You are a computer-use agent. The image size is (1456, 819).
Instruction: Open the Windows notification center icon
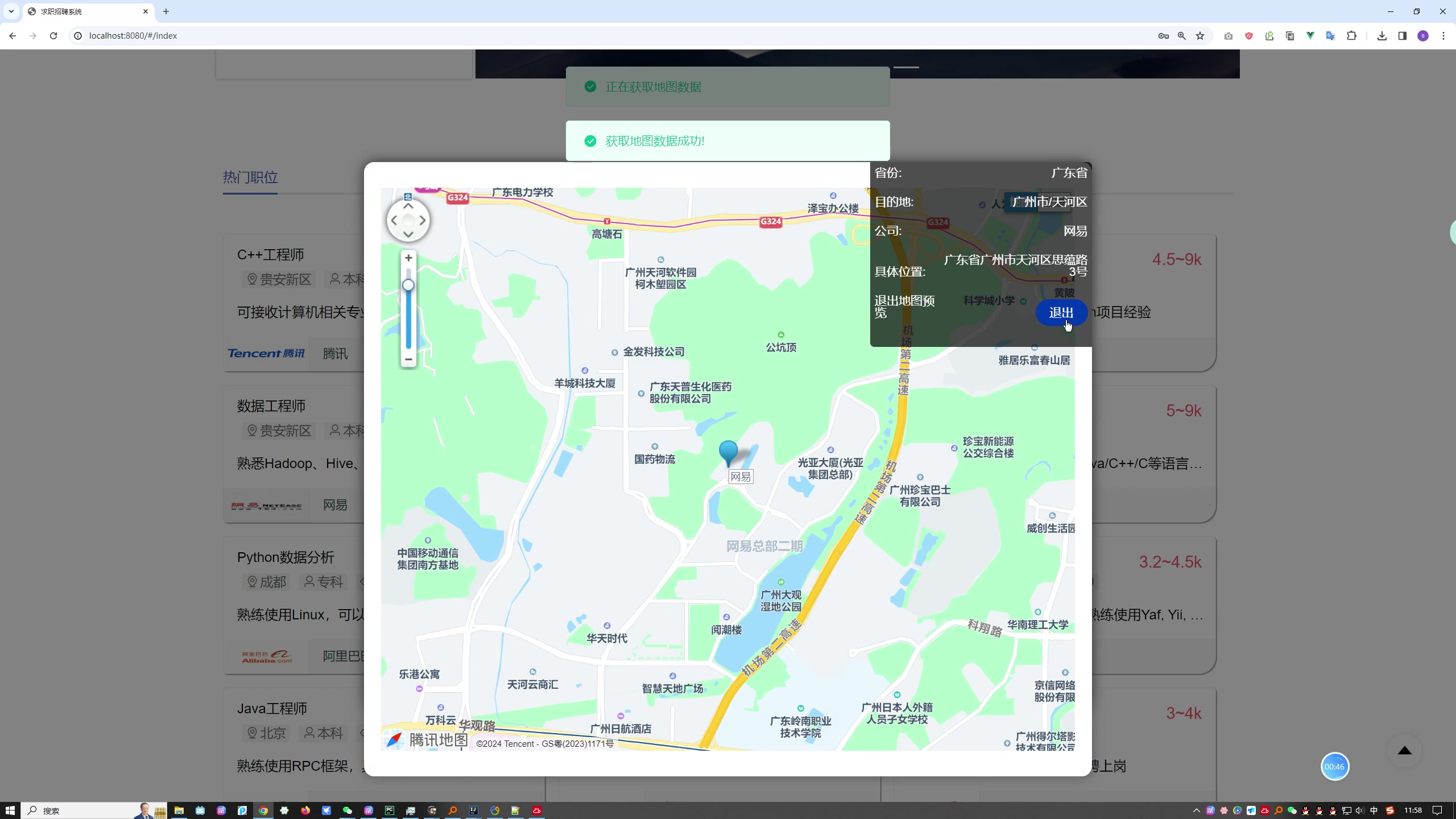coord(1437,810)
